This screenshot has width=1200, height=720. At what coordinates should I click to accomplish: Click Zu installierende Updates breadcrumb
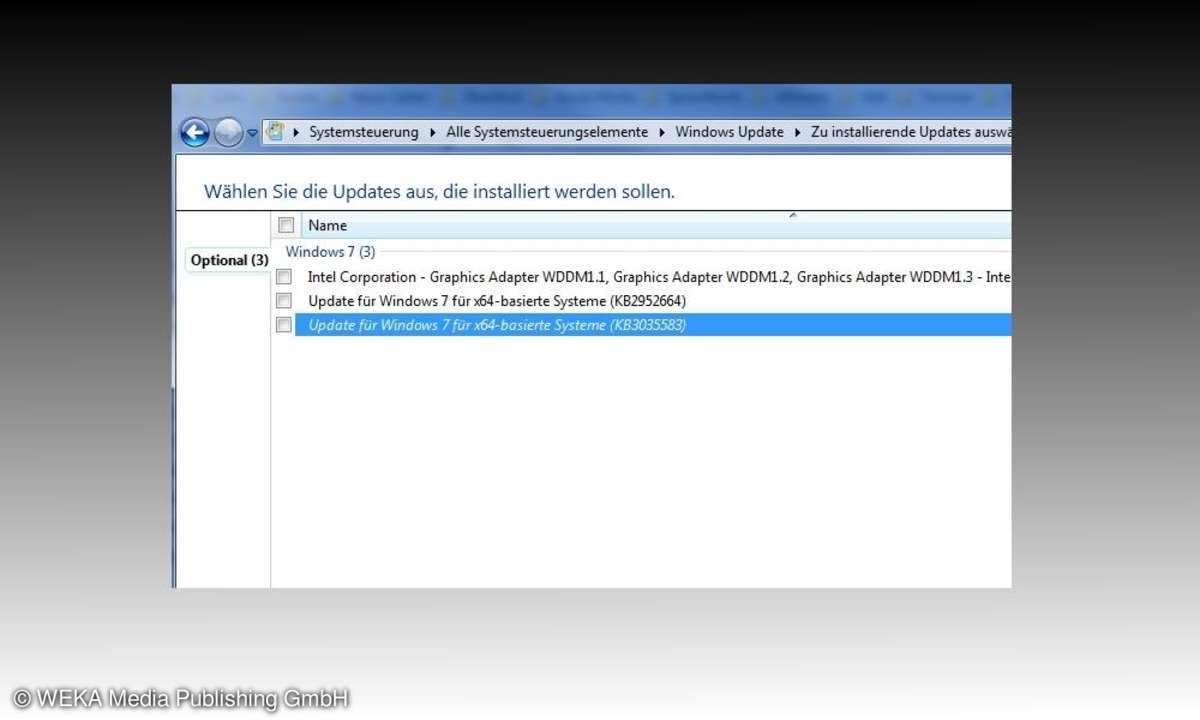[911, 132]
